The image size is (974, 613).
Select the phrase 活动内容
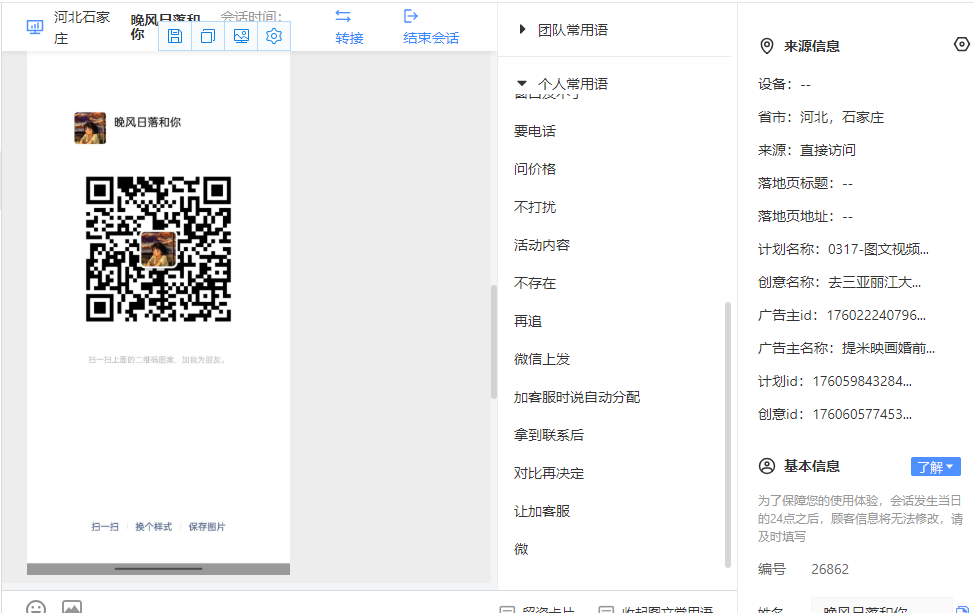click(542, 245)
